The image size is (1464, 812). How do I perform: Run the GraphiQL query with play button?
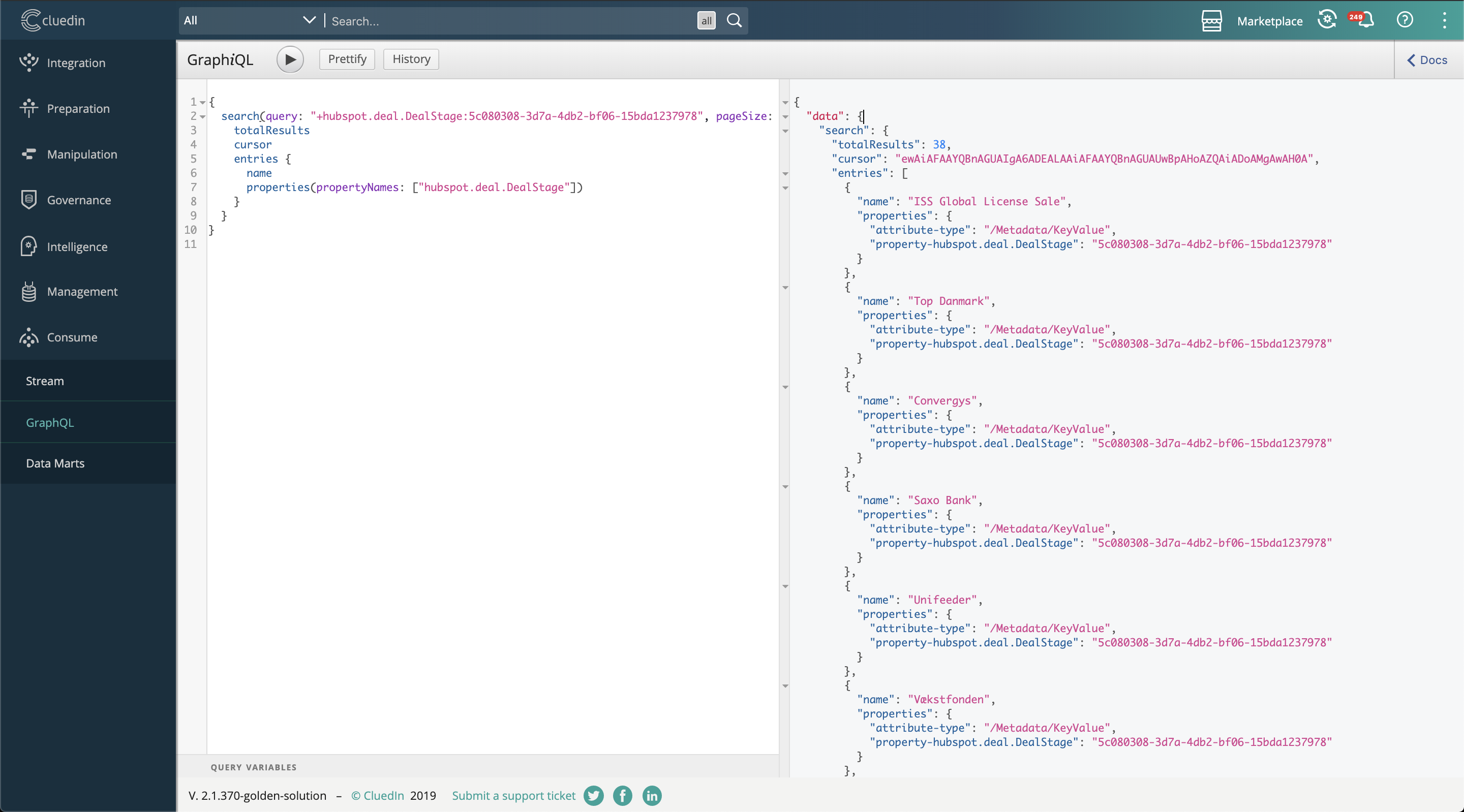click(x=290, y=59)
